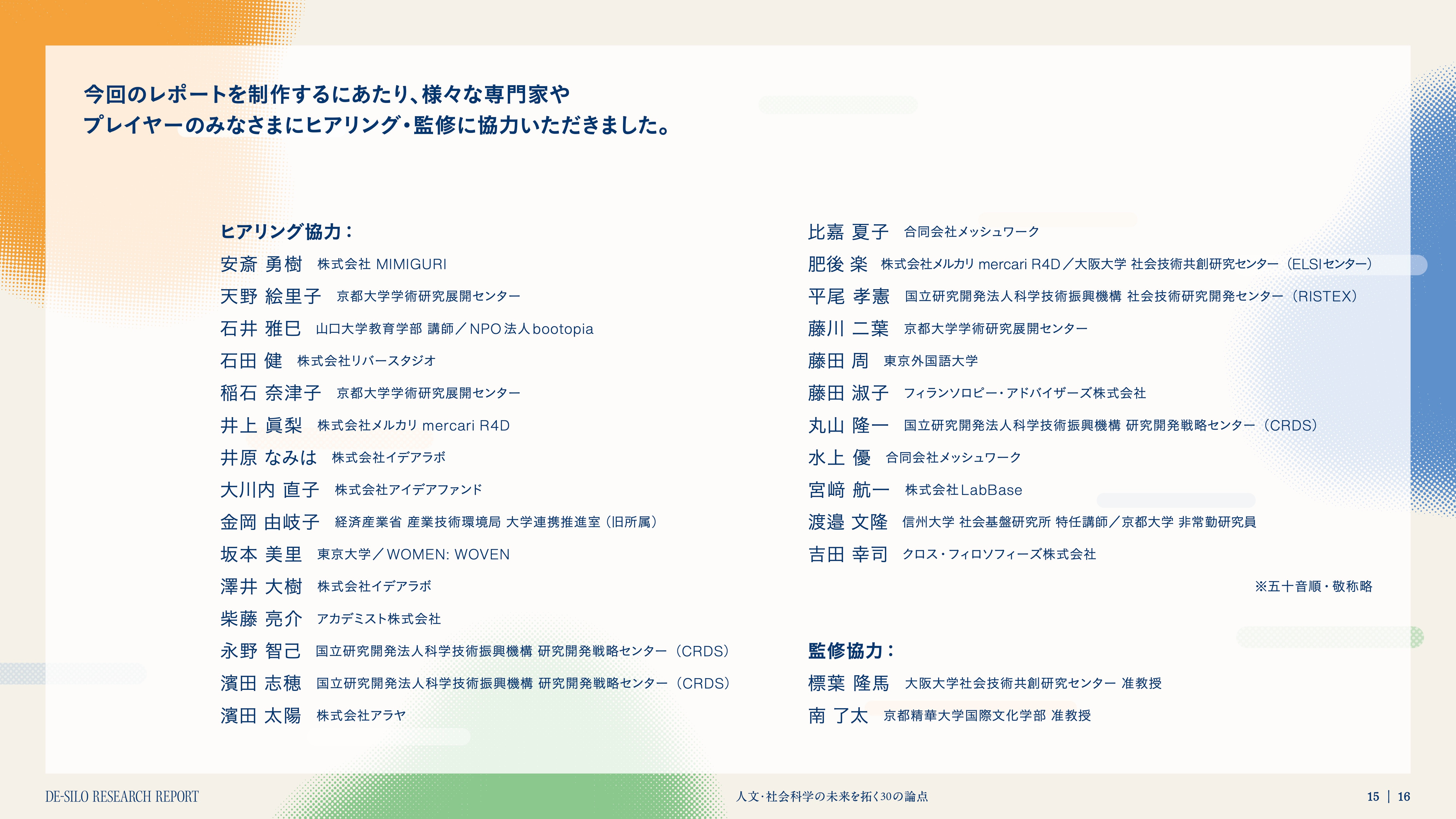The image size is (1456, 819).
Task: Click footer title 人文・社会科学の未来を拓く30の論点
Action: (x=832, y=796)
